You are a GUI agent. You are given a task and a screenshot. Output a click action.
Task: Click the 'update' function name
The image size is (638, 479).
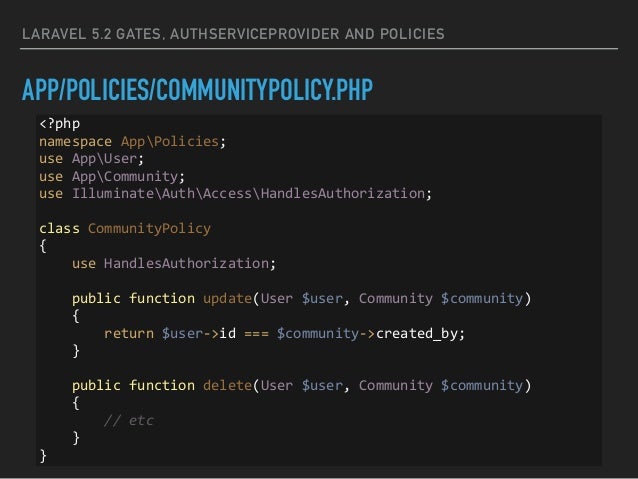click(227, 299)
